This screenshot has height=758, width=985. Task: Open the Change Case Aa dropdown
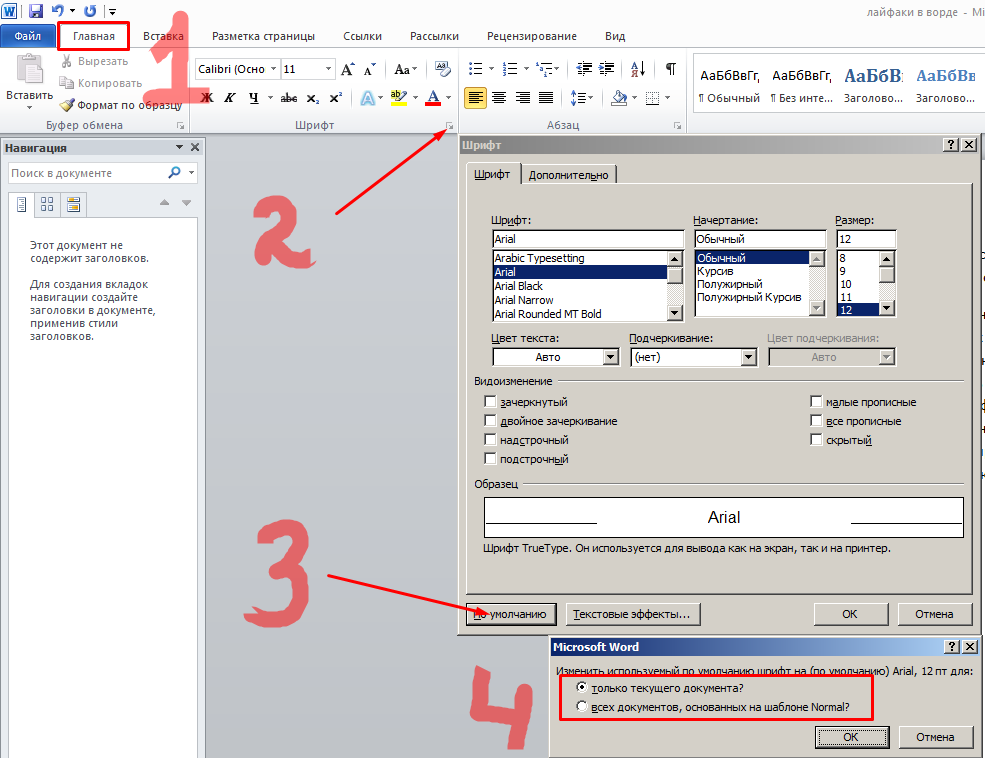(x=405, y=69)
